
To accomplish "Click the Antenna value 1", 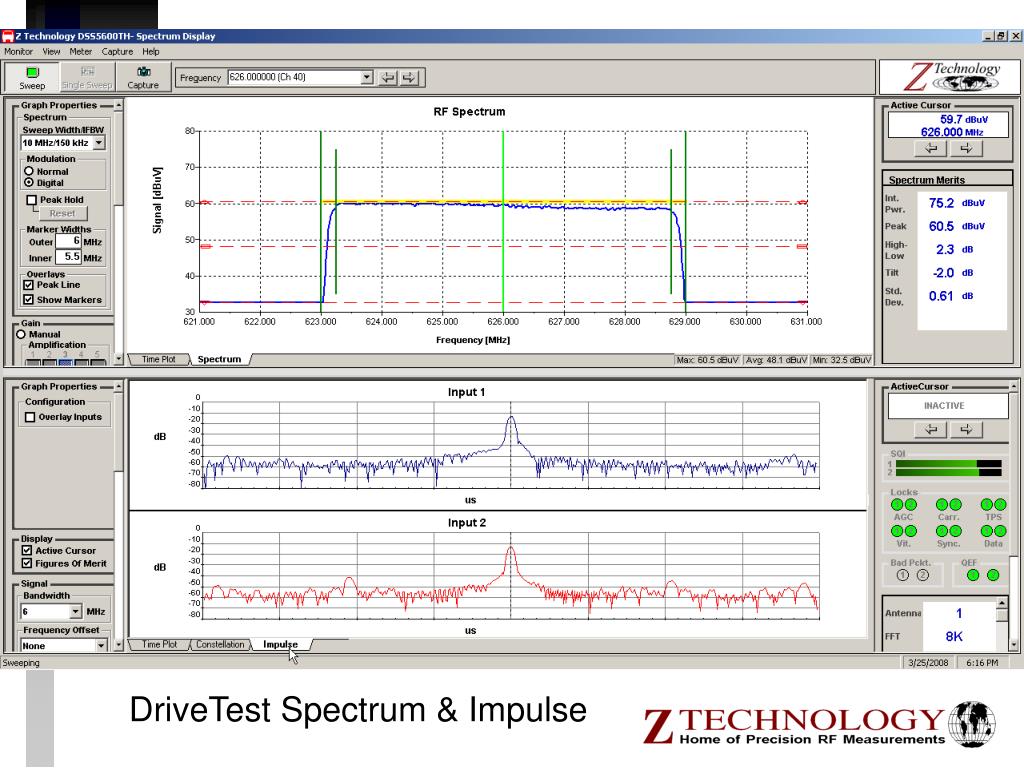I will tap(959, 613).
